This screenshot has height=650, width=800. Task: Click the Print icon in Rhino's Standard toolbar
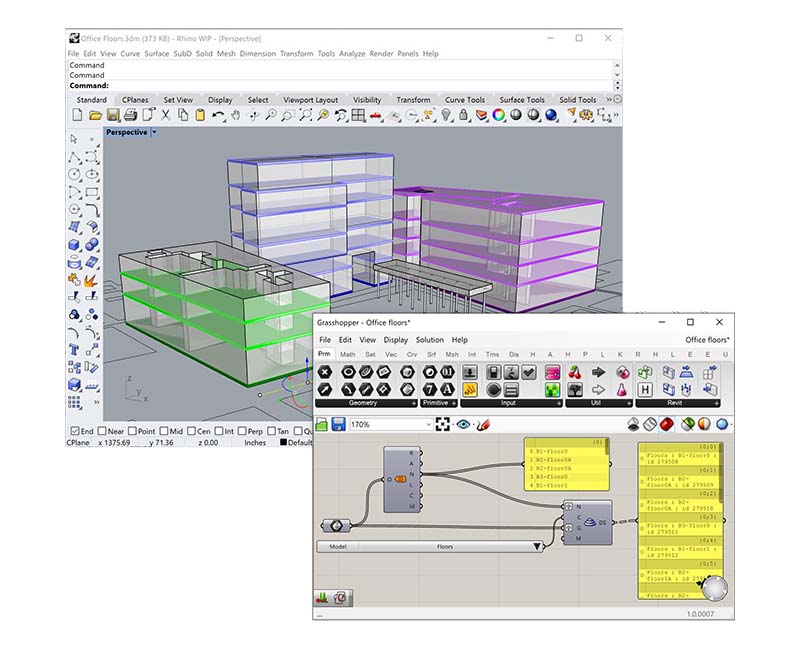coord(128,116)
